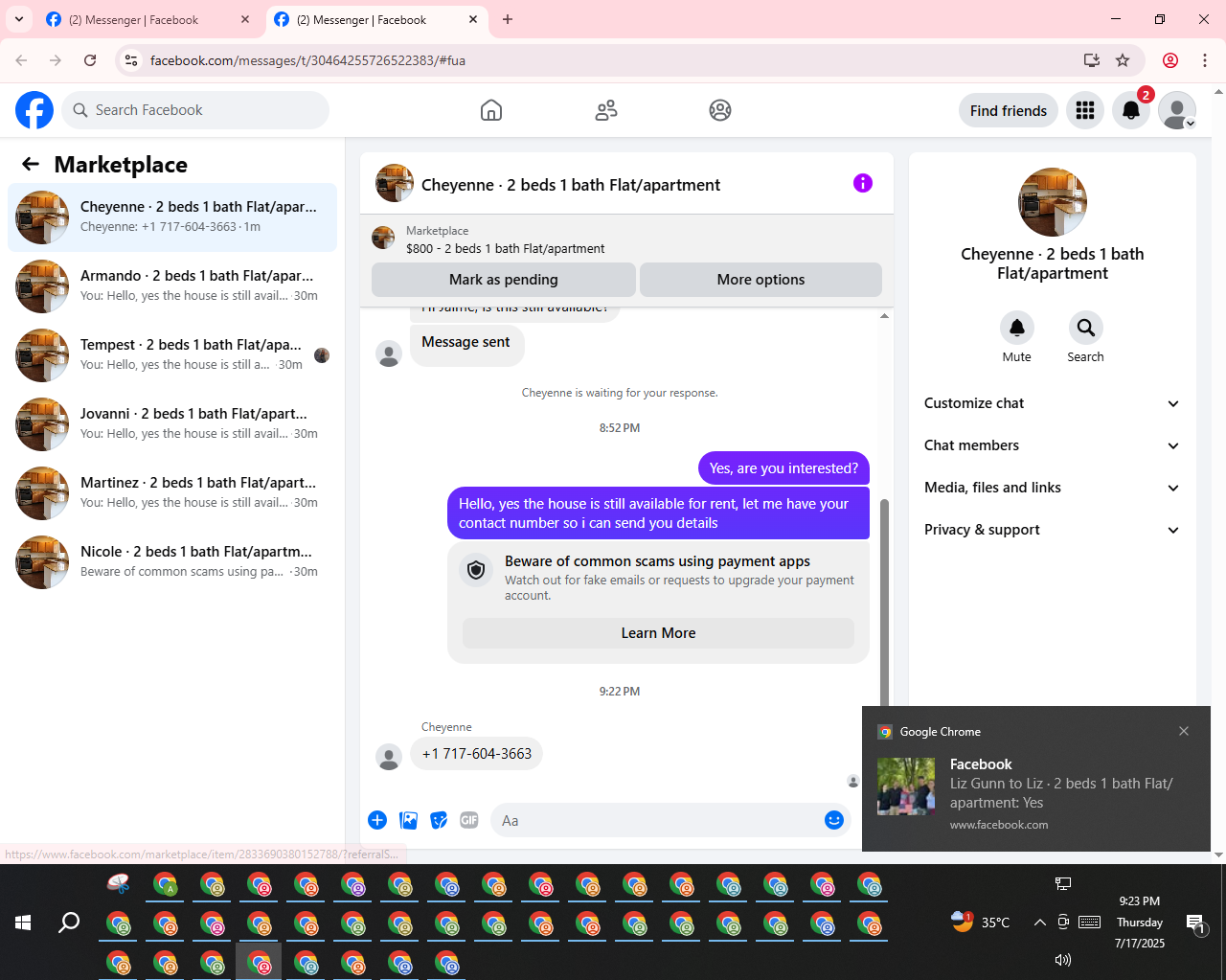
Task: Open the listing photo in right panel
Action: click(1053, 202)
